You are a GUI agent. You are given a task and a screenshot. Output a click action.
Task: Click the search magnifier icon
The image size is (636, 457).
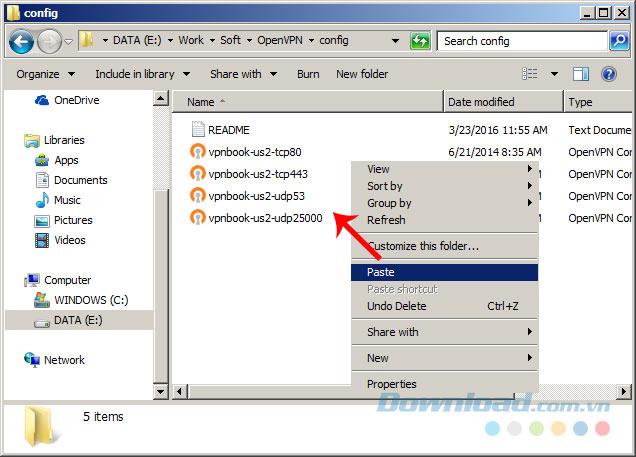point(619,41)
